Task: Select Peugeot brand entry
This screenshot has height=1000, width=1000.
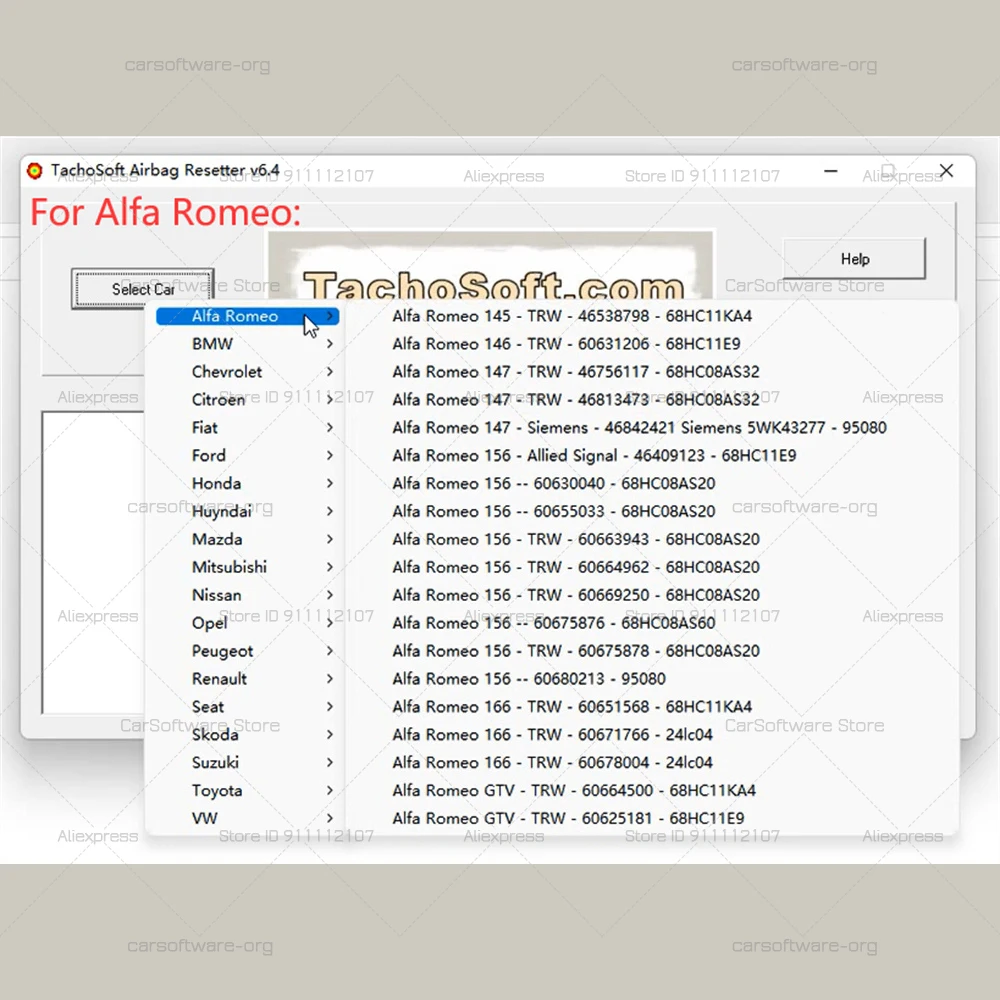Action: 247,651
